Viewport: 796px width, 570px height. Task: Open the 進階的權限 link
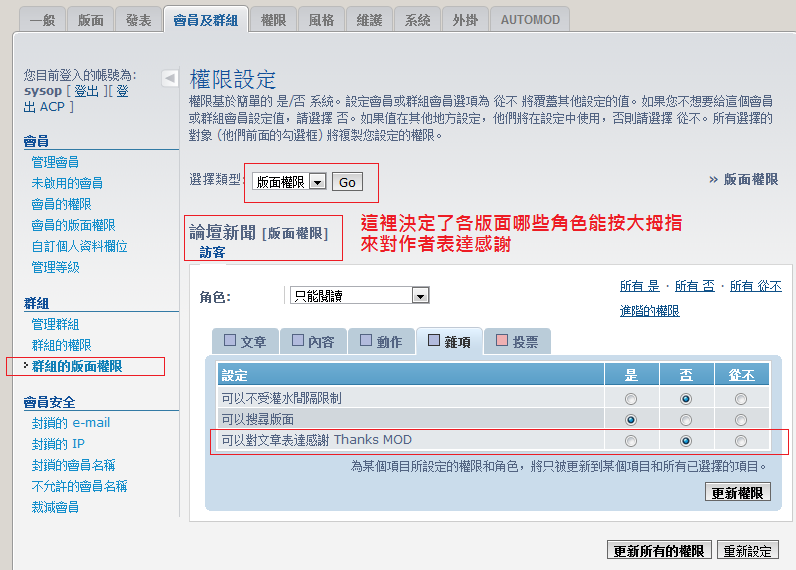coord(649,311)
